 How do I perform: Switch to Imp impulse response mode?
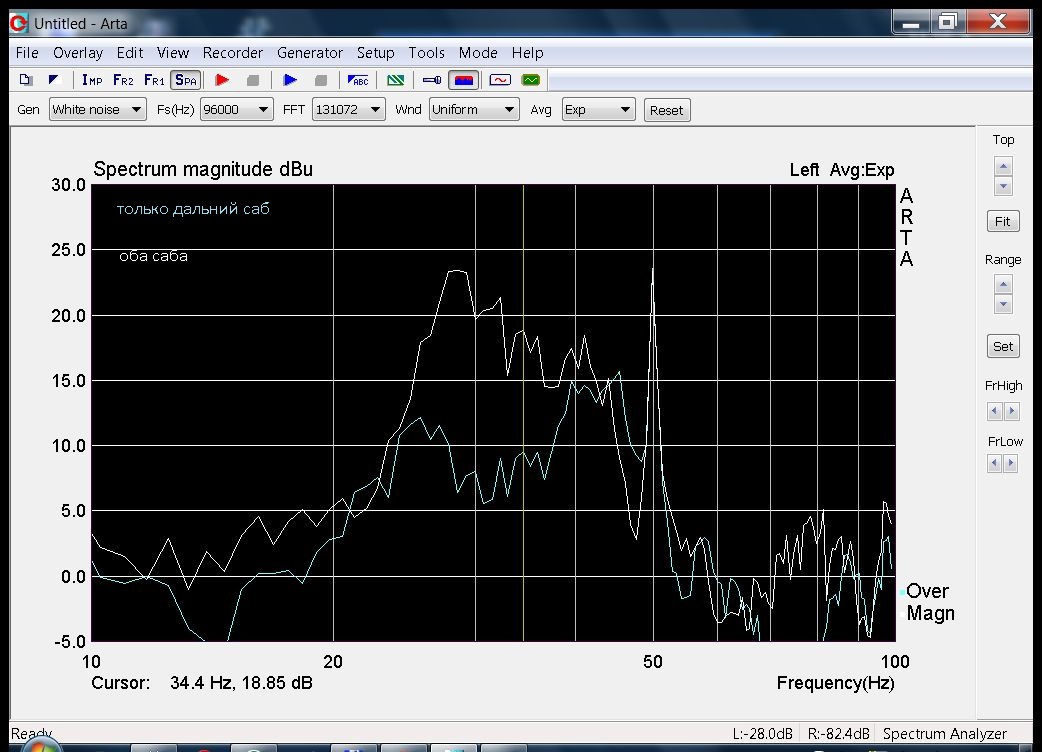(x=92, y=80)
